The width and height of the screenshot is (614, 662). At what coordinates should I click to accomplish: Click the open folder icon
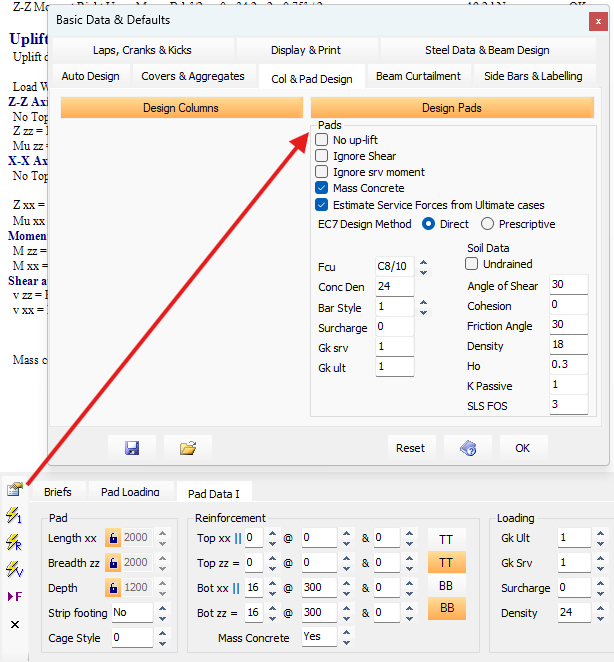tap(188, 448)
